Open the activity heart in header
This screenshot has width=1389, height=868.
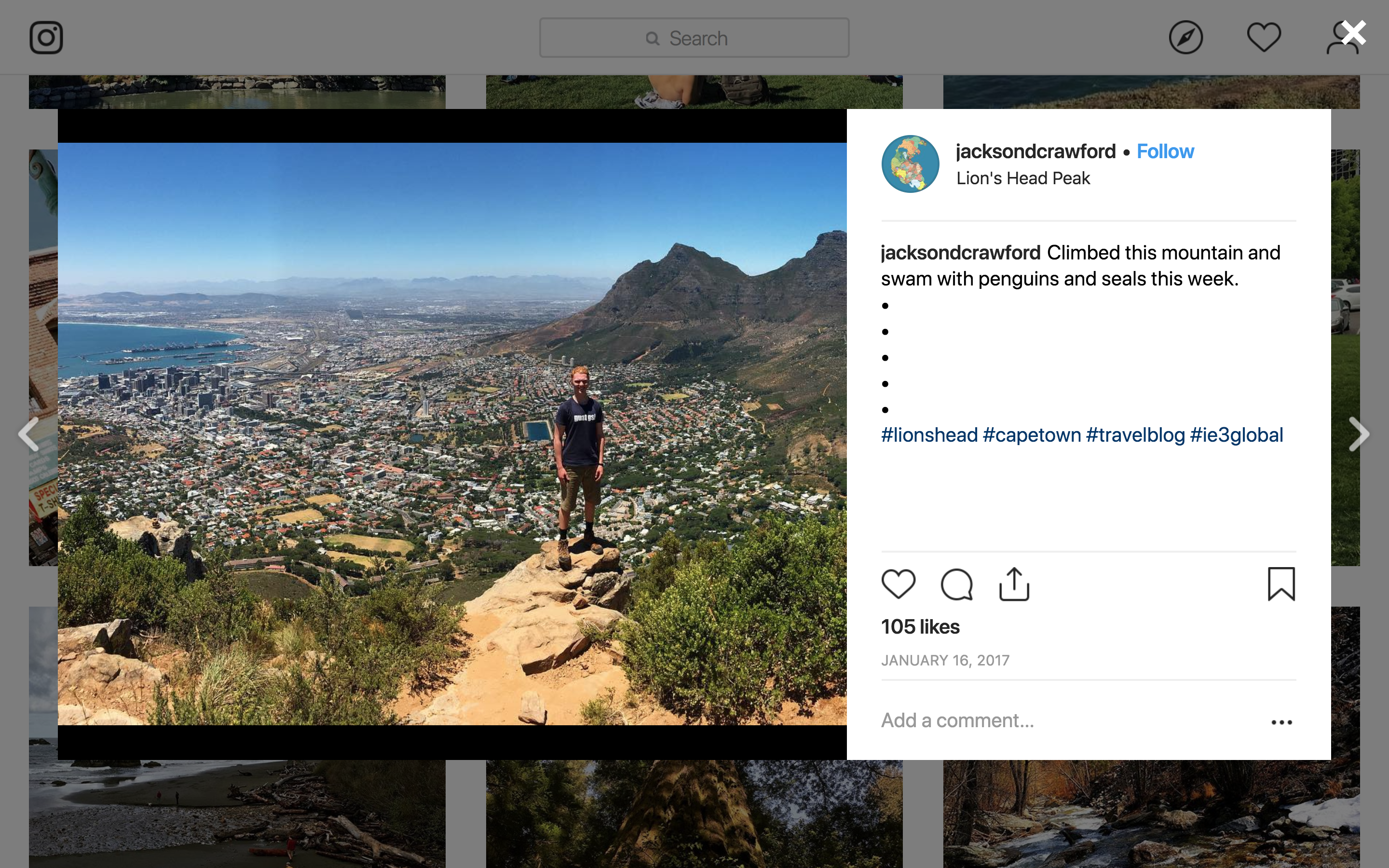[1263, 38]
